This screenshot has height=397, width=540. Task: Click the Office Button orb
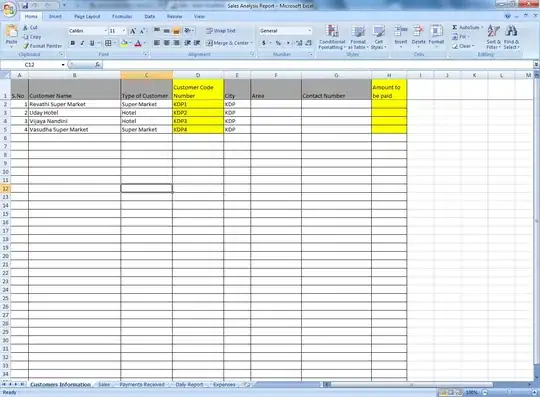point(10,9)
